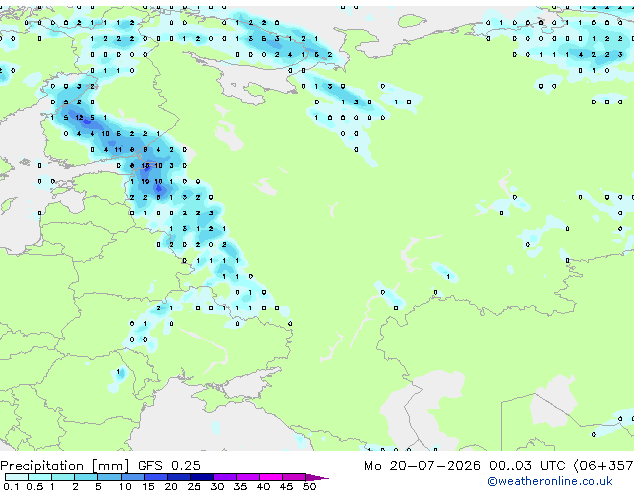Click the 15–20 mm legend color swatch
This screenshot has height=490, width=634.
[x=156, y=477]
